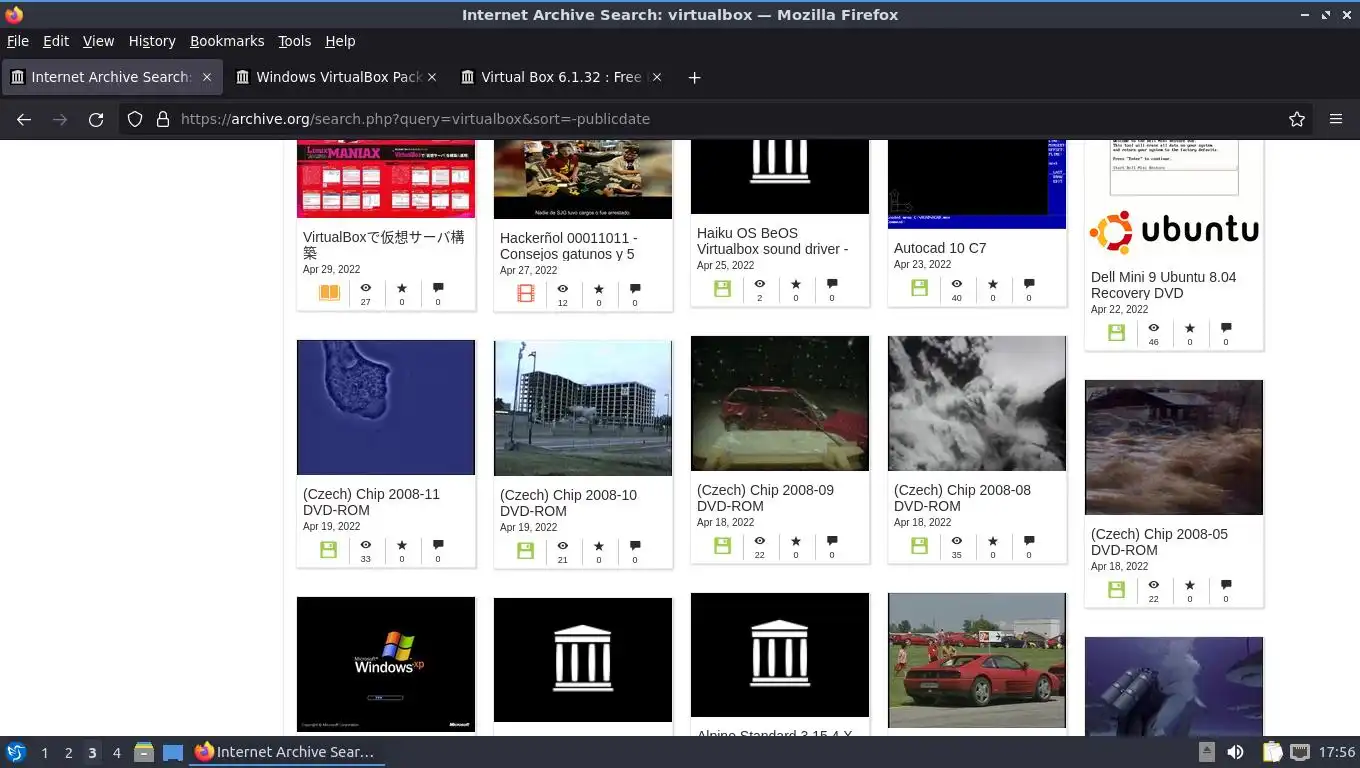Switch to the Virtual Box 6.1.32 tab
Screen dimensions: 1360x768
coord(560,77)
